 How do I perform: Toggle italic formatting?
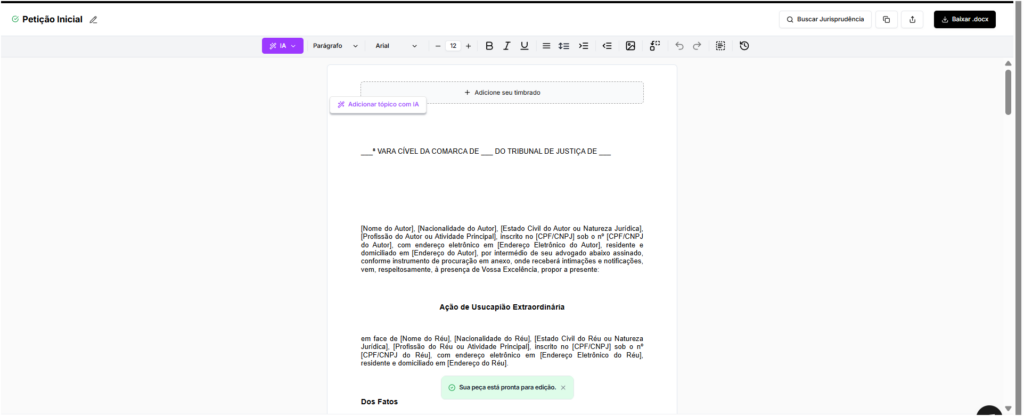pyautogui.click(x=506, y=46)
